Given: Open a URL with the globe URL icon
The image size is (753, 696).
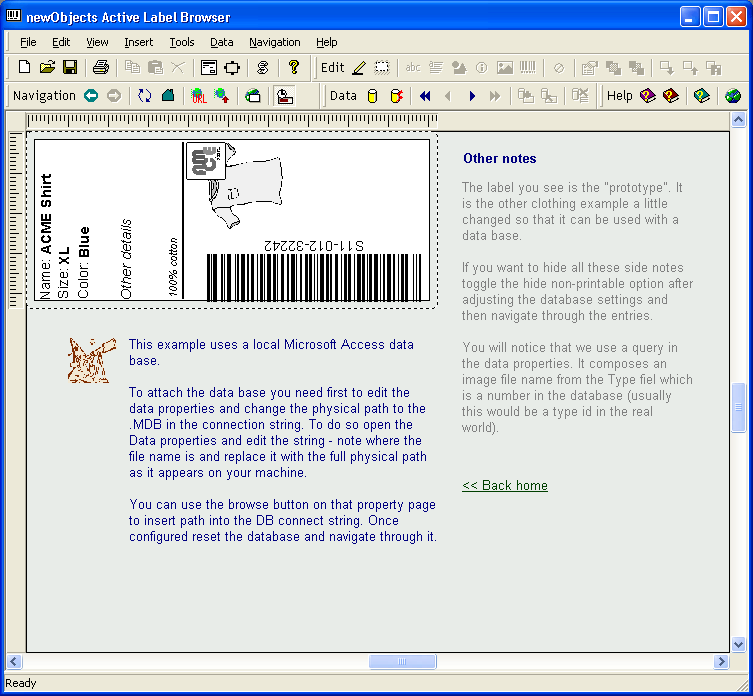Looking at the screenshot, I should (198, 96).
